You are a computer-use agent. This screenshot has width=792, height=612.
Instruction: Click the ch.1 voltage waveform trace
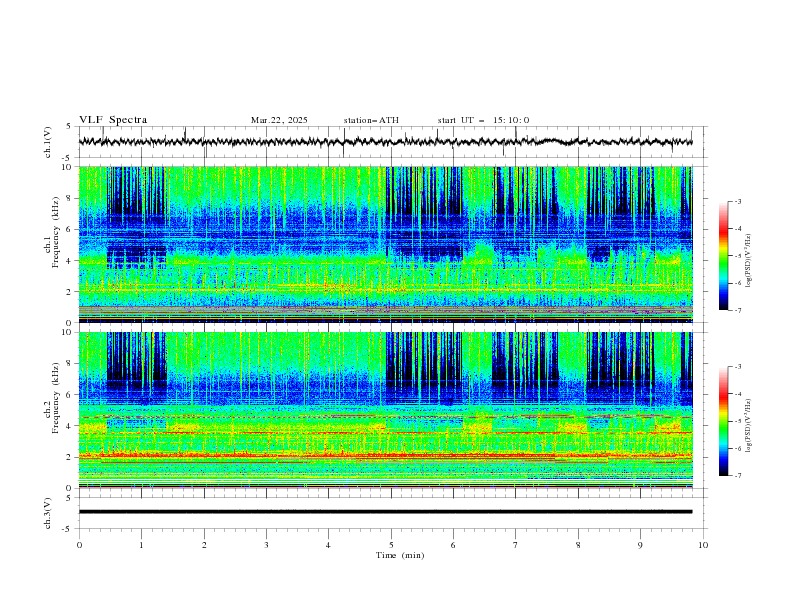(385, 142)
